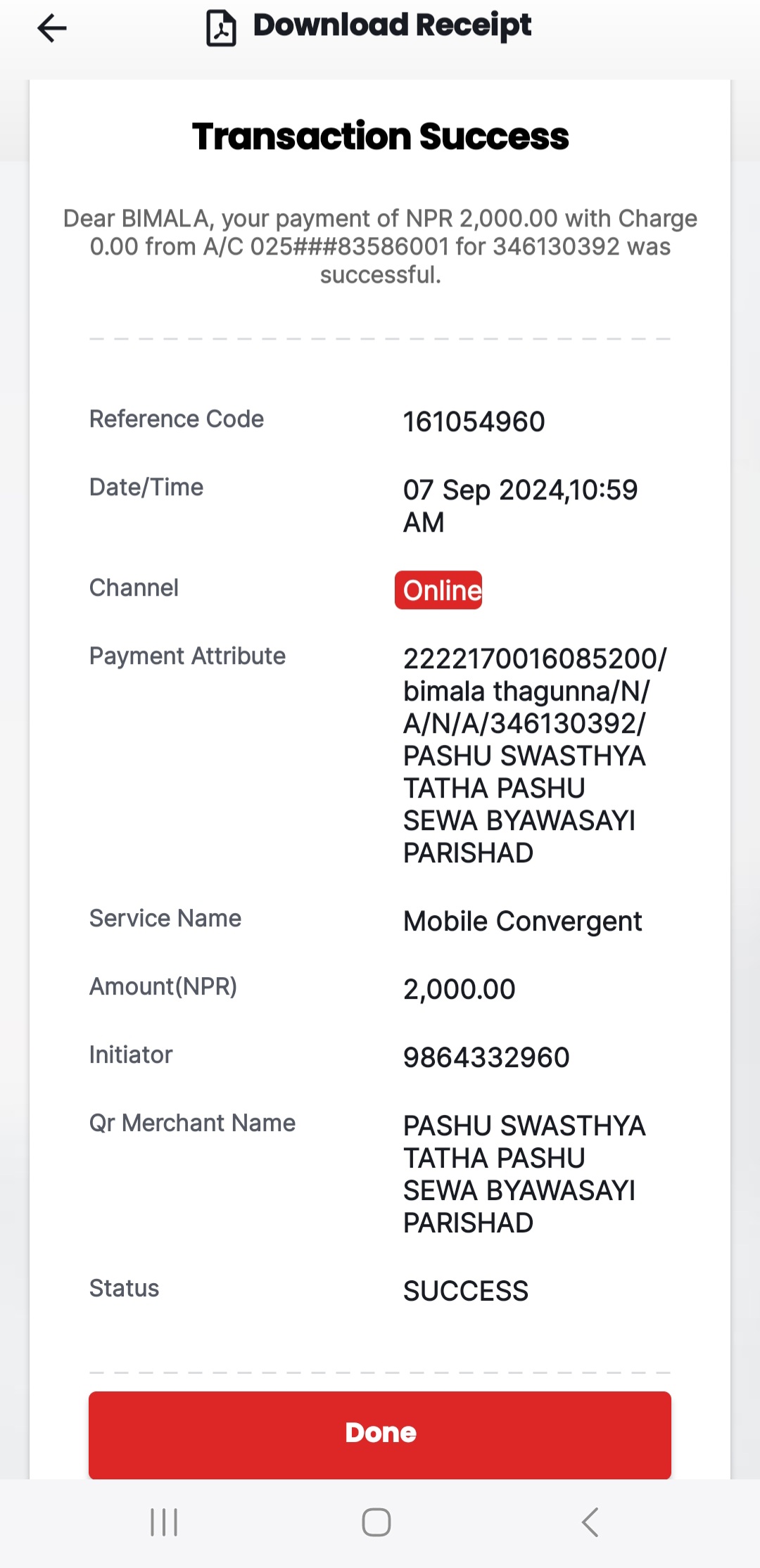This screenshot has height=1568, width=760.
Task: Open Android recent apps icon
Action: coord(164,1522)
